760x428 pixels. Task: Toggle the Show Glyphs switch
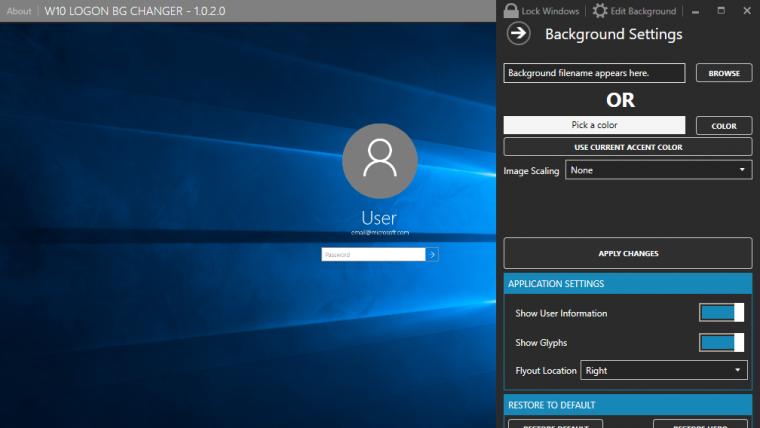tap(721, 343)
